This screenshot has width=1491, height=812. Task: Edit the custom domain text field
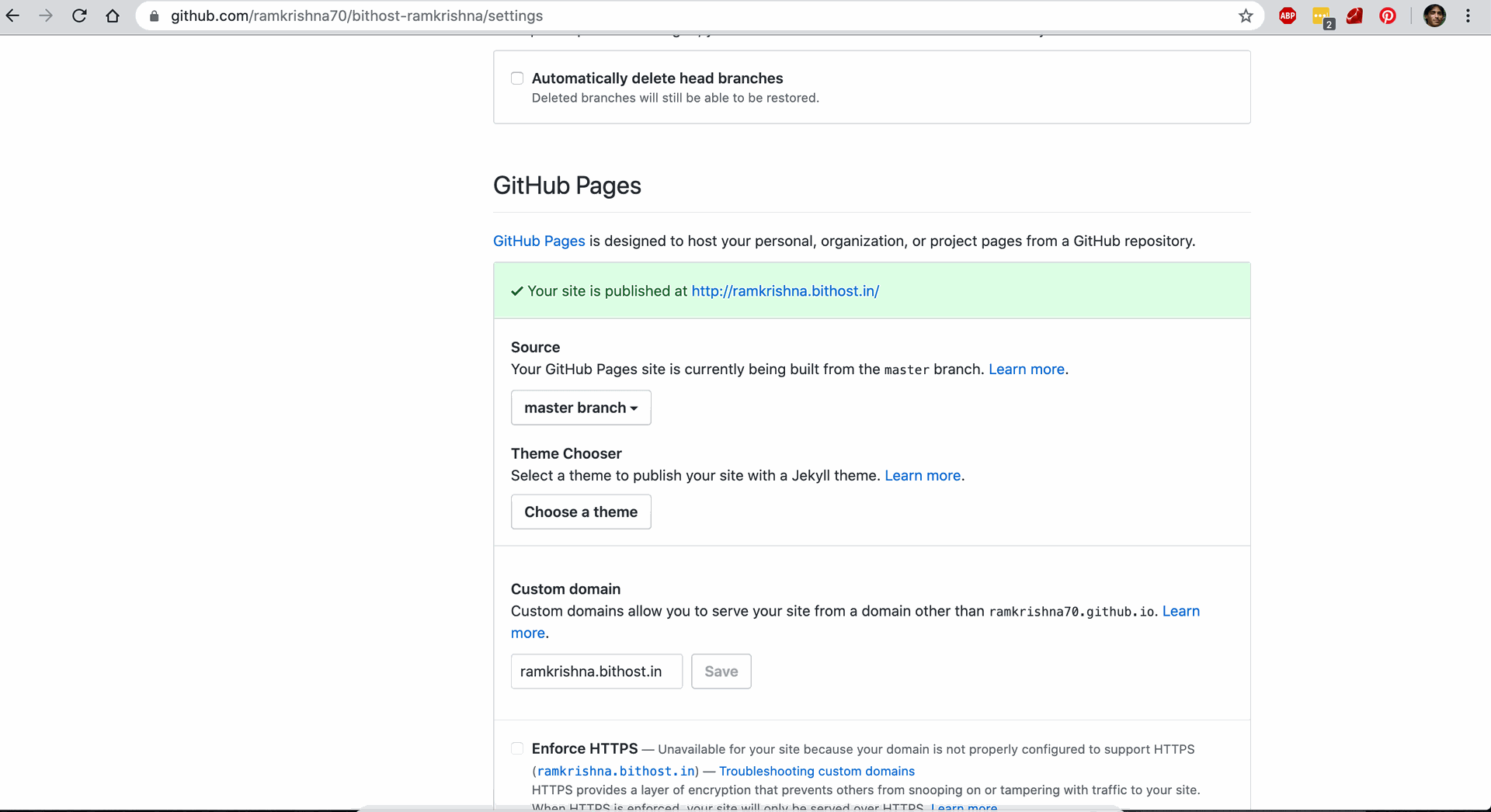coord(596,671)
